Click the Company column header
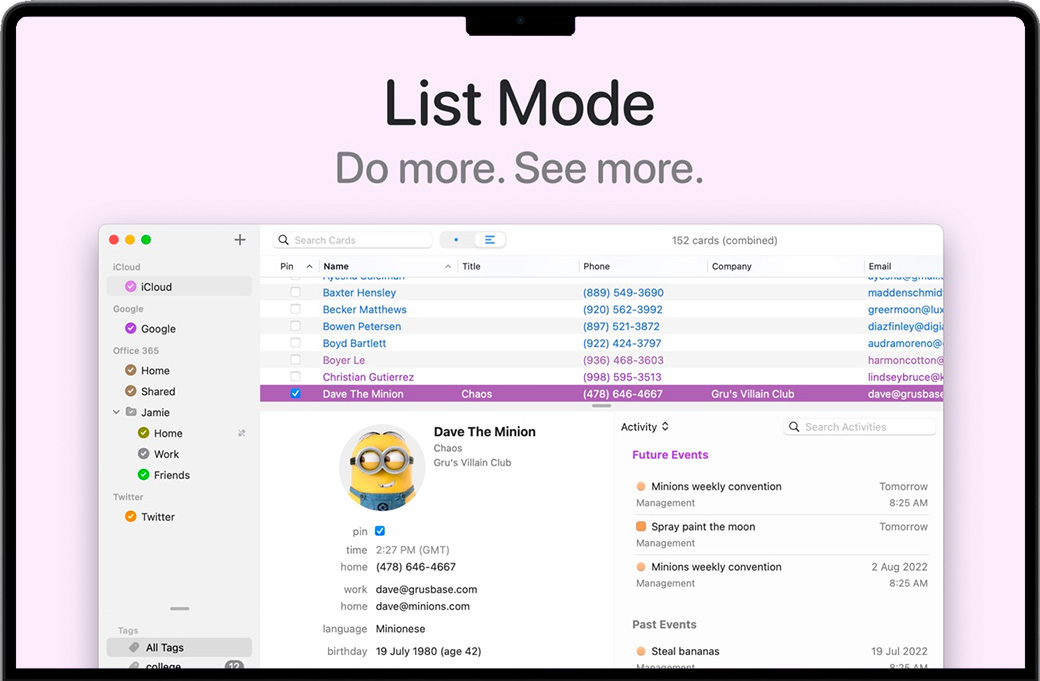The height and width of the screenshot is (681, 1040). (x=732, y=267)
